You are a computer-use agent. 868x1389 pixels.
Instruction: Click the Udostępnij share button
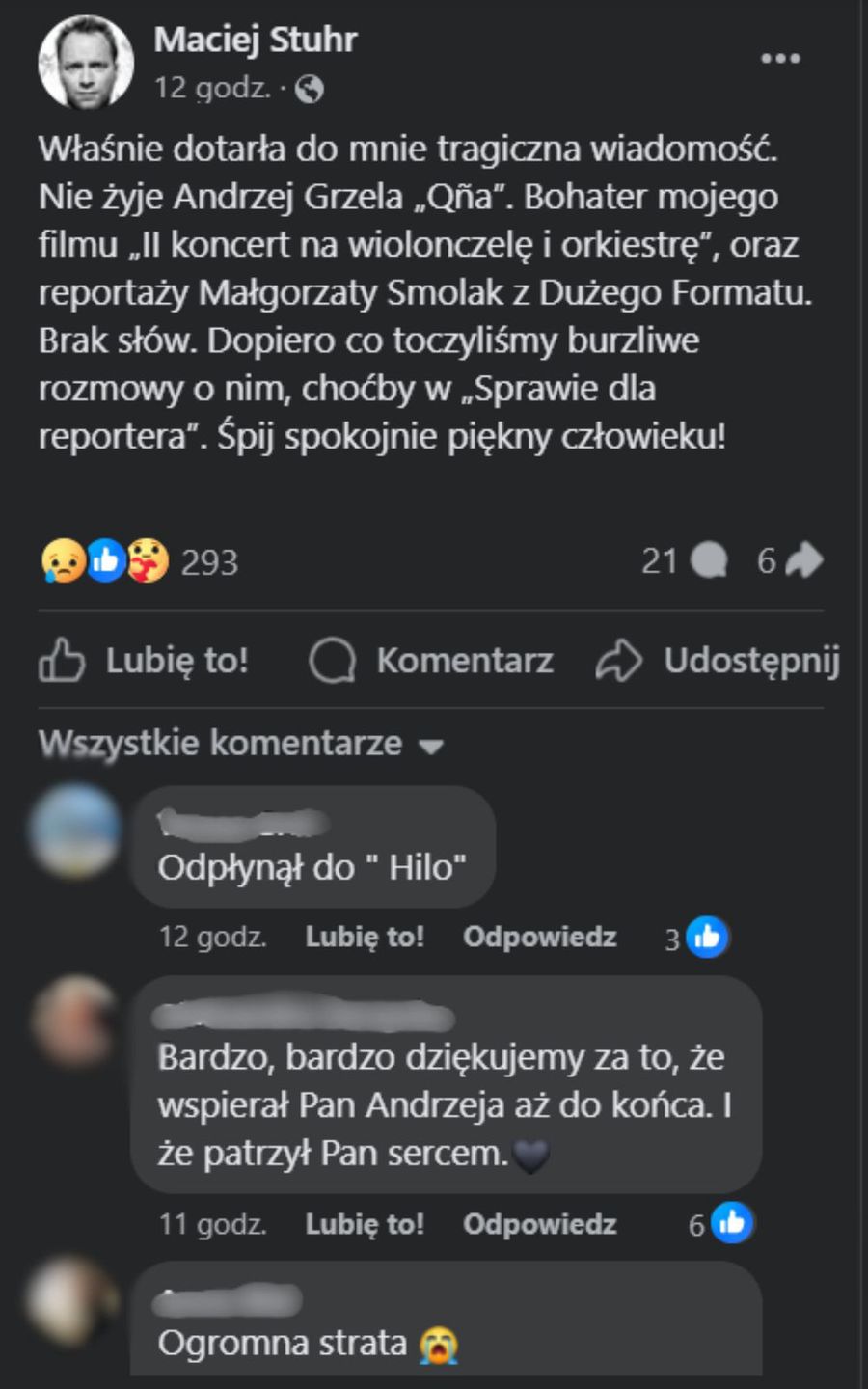(x=718, y=661)
